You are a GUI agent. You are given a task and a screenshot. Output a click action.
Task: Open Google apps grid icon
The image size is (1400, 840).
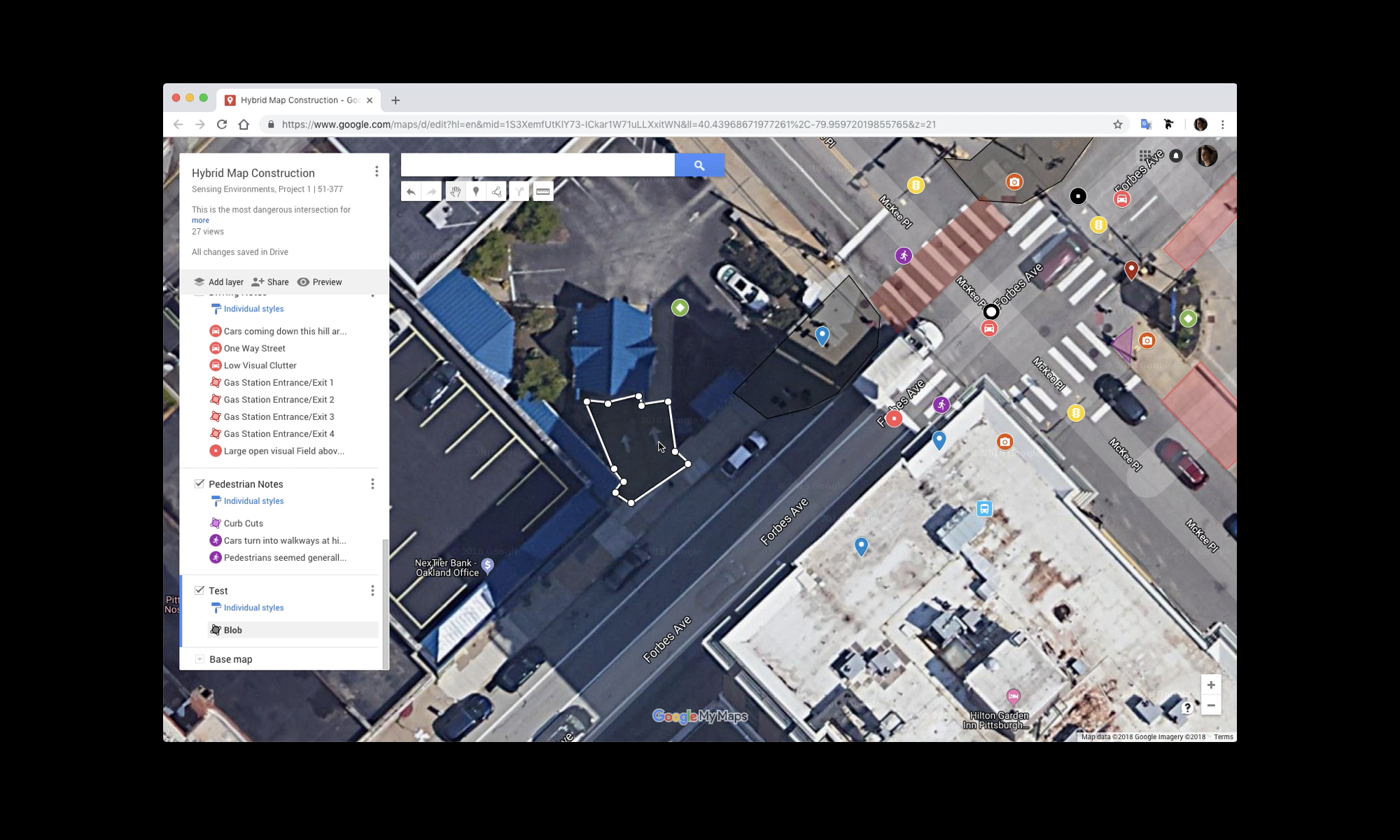pos(1145,156)
